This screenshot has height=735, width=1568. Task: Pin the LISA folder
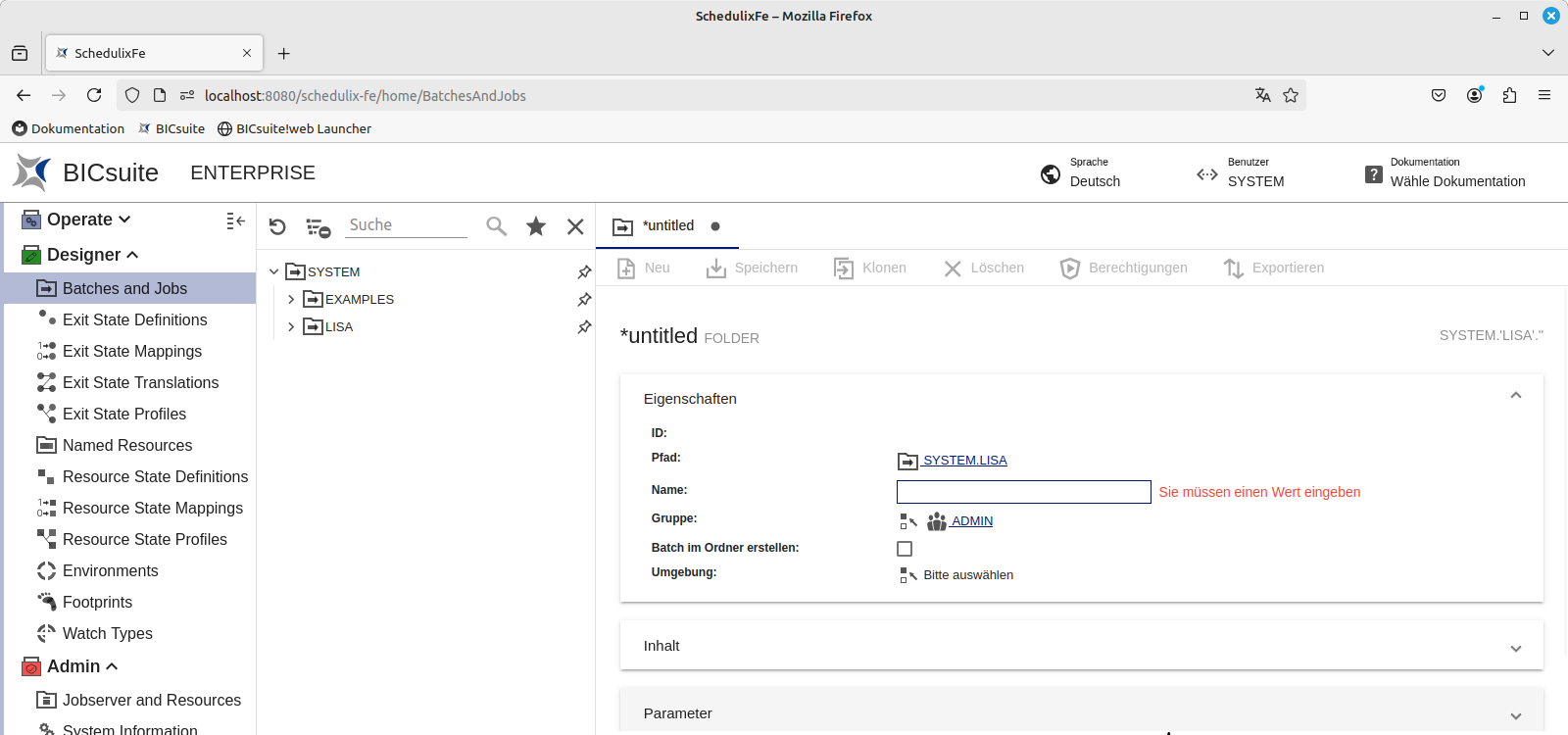[584, 326]
